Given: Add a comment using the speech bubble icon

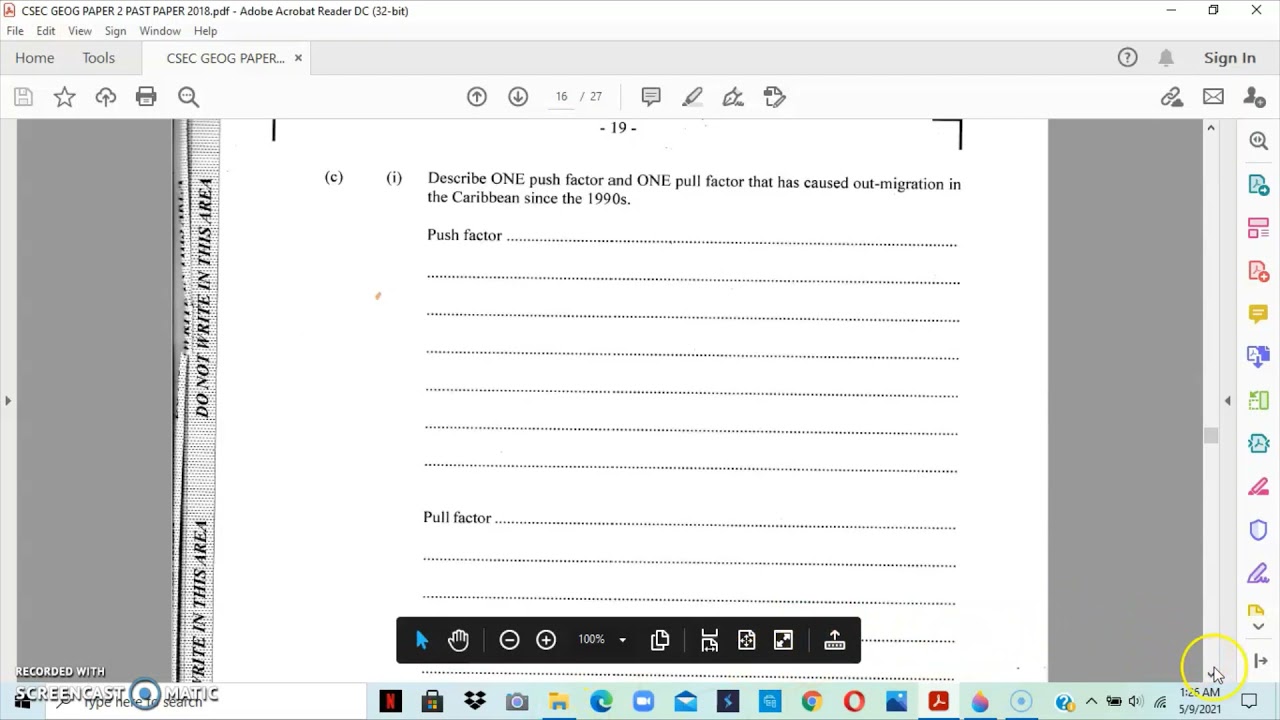Looking at the screenshot, I should pos(651,97).
